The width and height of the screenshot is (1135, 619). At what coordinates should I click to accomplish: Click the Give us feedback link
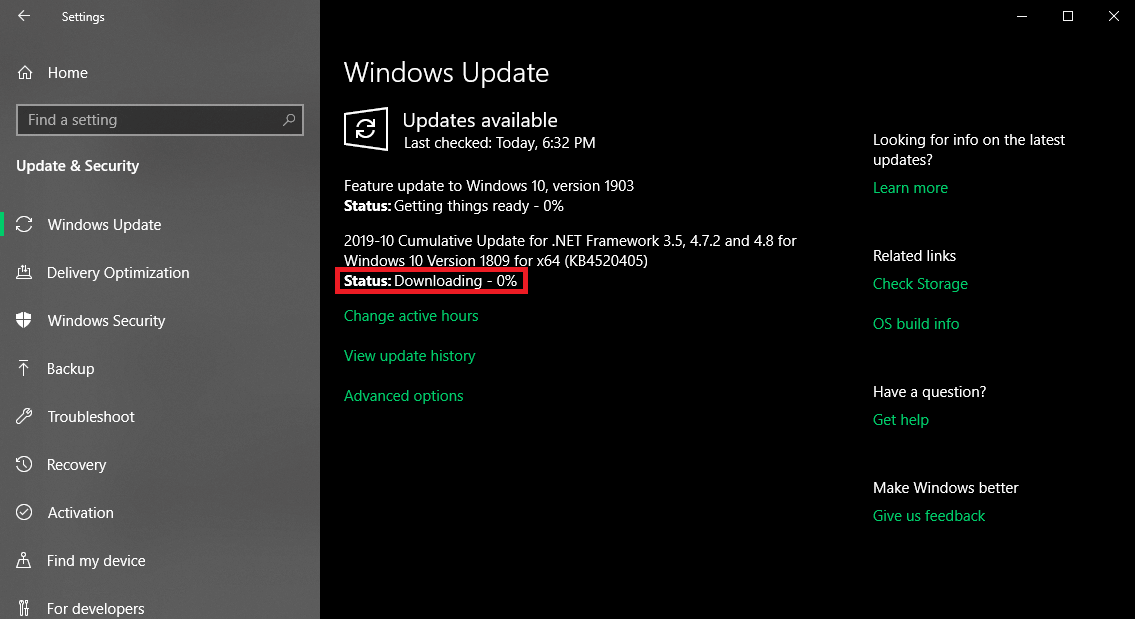coord(928,516)
